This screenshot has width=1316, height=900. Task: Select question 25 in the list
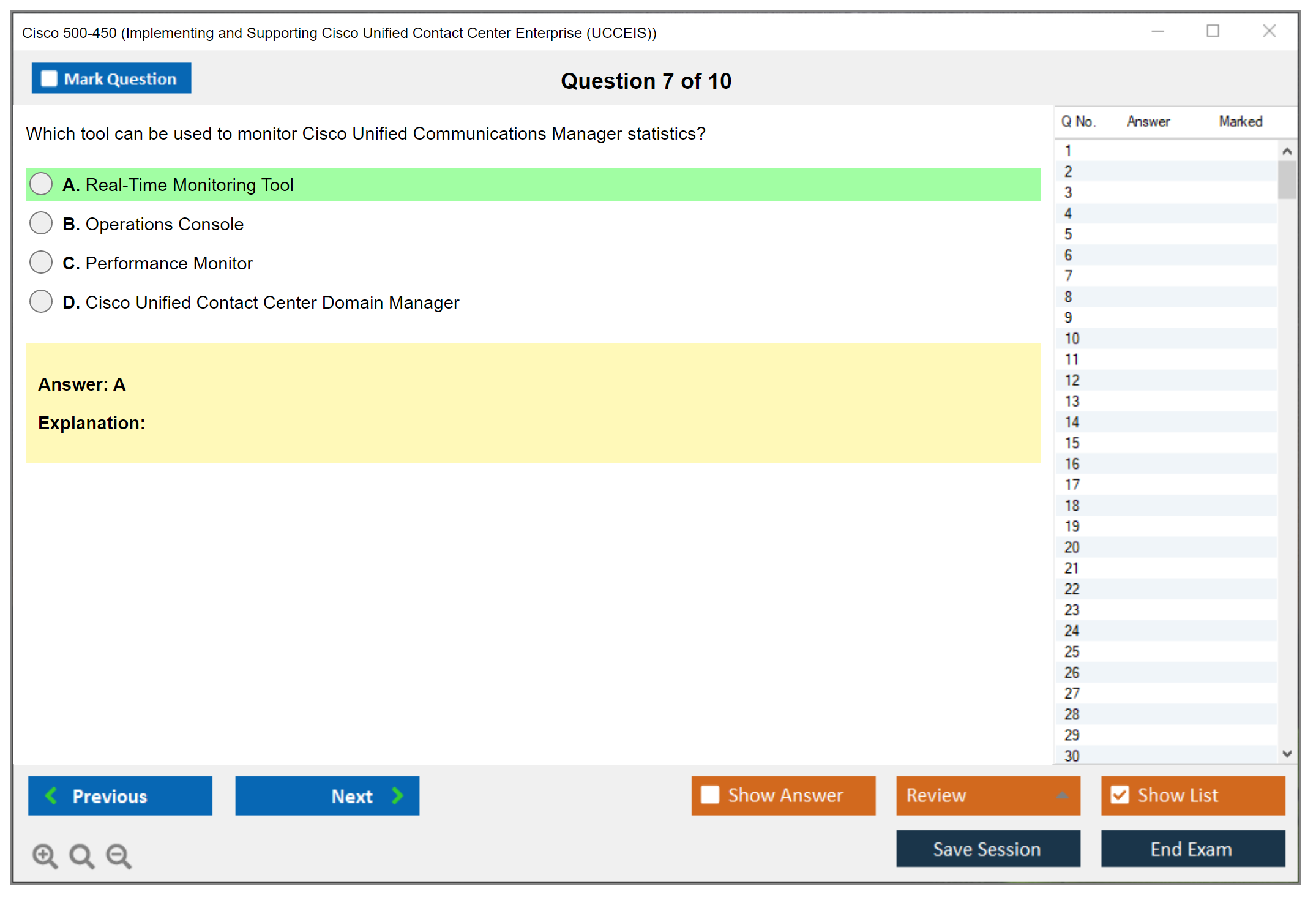(x=1072, y=651)
